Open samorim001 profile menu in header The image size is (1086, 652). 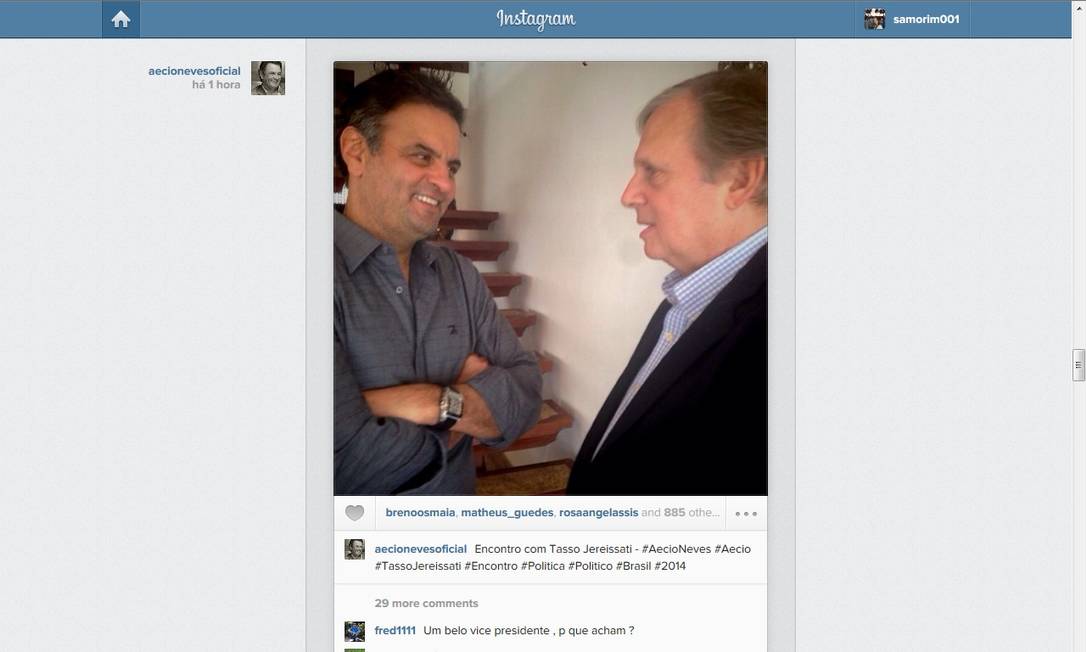click(x=925, y=19)
